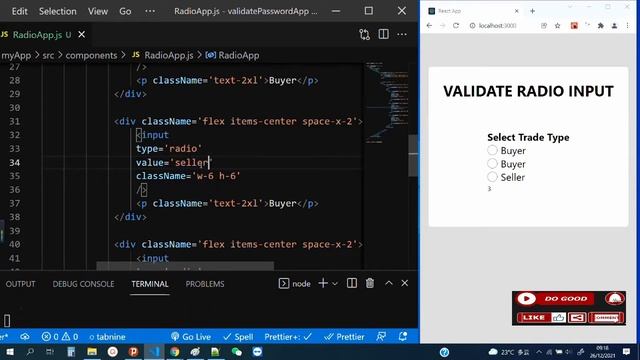Open taskbar search magnifier
The height and width of the screenshot is (360, 640).
click(x=30, y=351)
